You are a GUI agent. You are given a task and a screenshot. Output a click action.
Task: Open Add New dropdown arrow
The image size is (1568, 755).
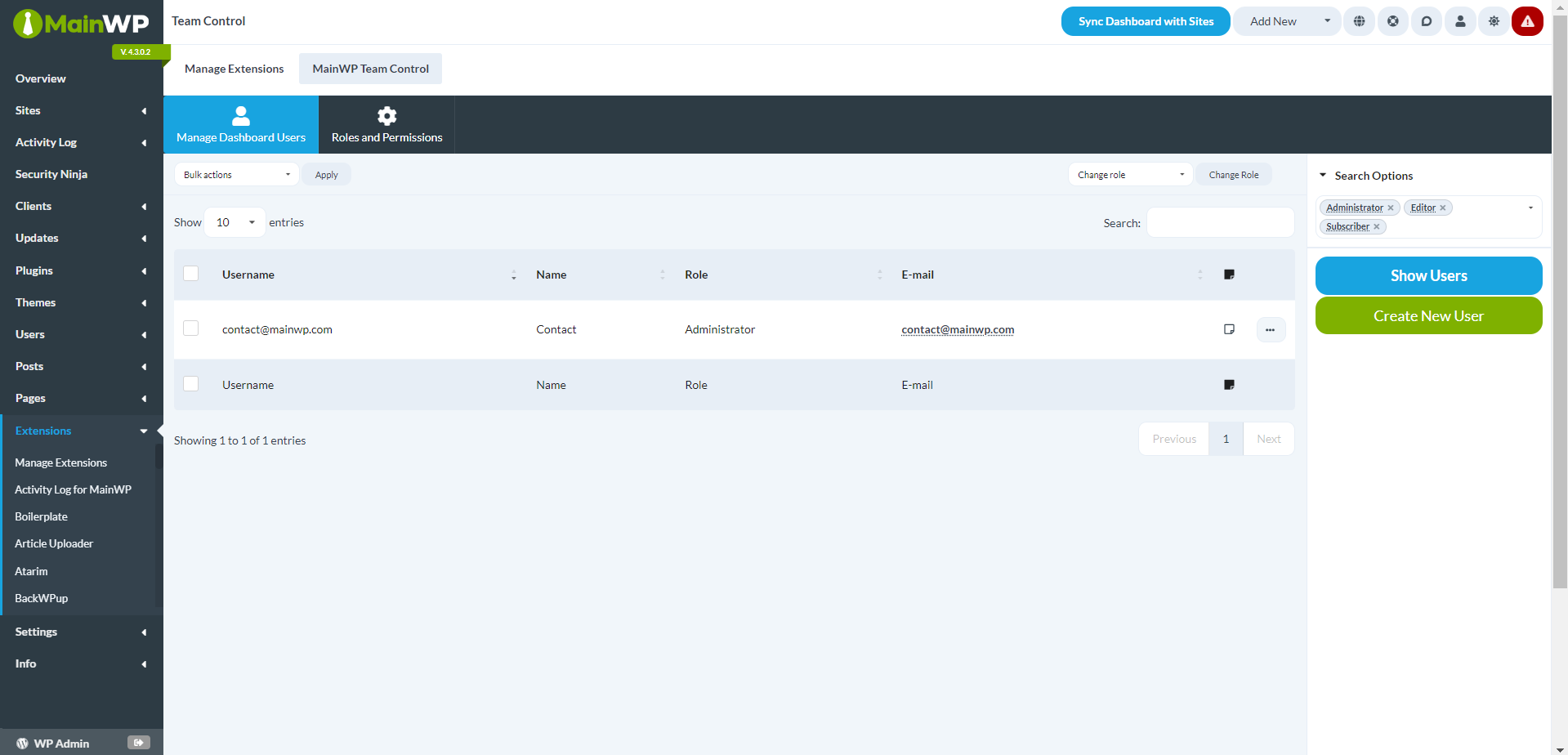[1327, 21]
